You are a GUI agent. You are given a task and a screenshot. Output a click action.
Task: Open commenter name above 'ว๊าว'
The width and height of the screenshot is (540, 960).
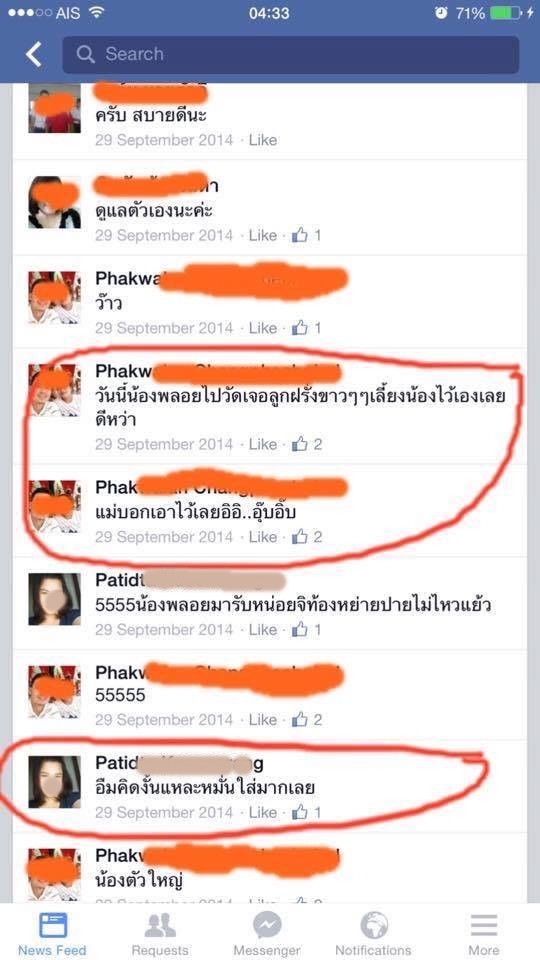tap(222, 279)
